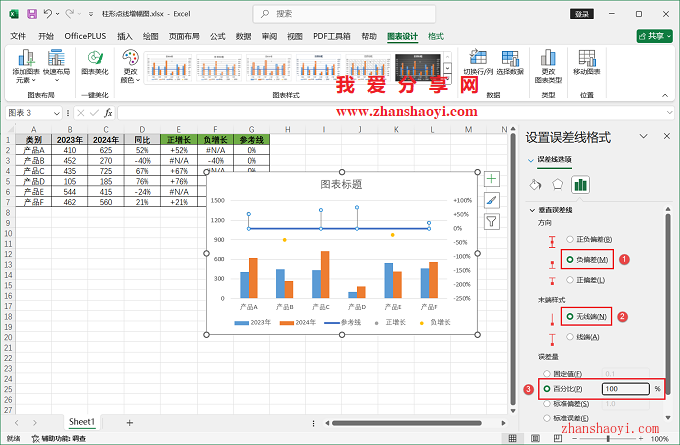The image size is (680, 445).
Task: Click the percentage value input field
Action: (626, 389)
